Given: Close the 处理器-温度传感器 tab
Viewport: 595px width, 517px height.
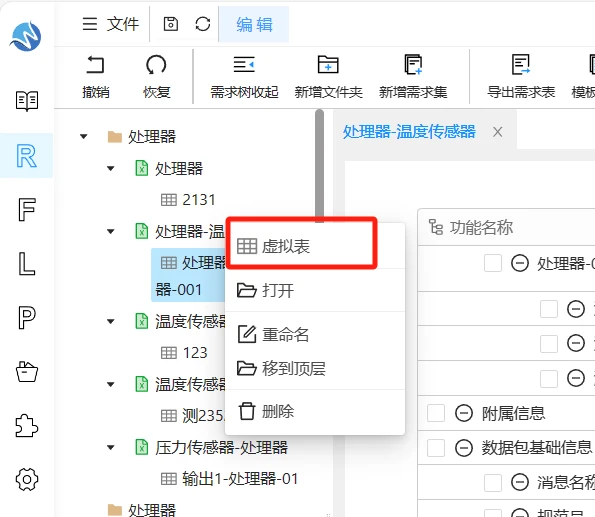Looking at the screenshot, I should tap(497, 132).
